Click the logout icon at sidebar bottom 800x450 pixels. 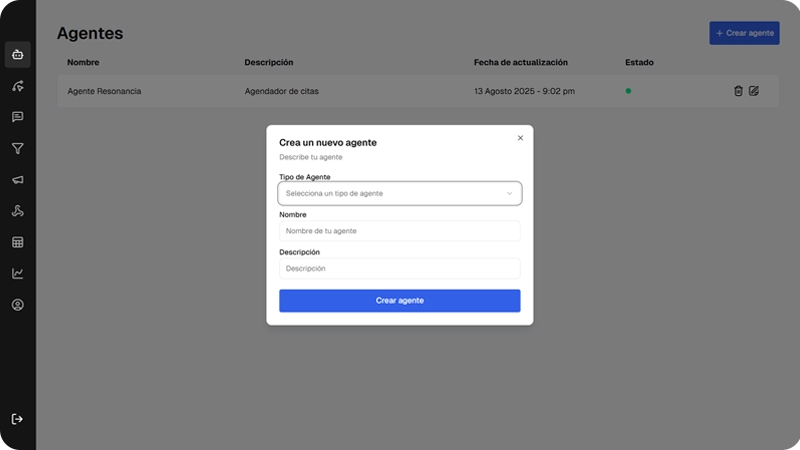pyautogui.click(x=17, y=419)
